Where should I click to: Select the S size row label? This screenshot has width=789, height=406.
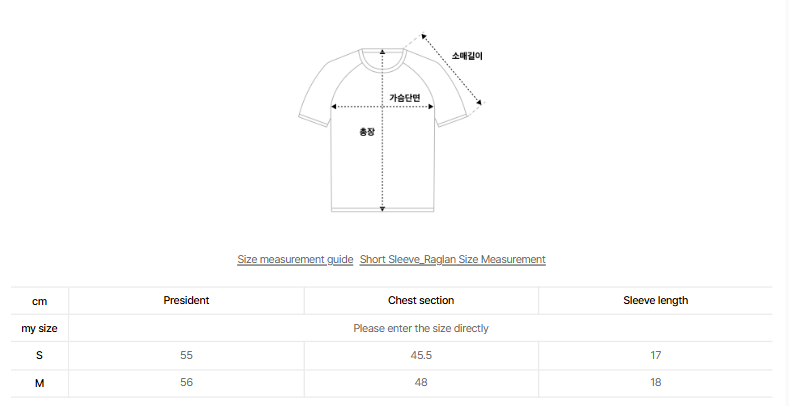[39, 355]
